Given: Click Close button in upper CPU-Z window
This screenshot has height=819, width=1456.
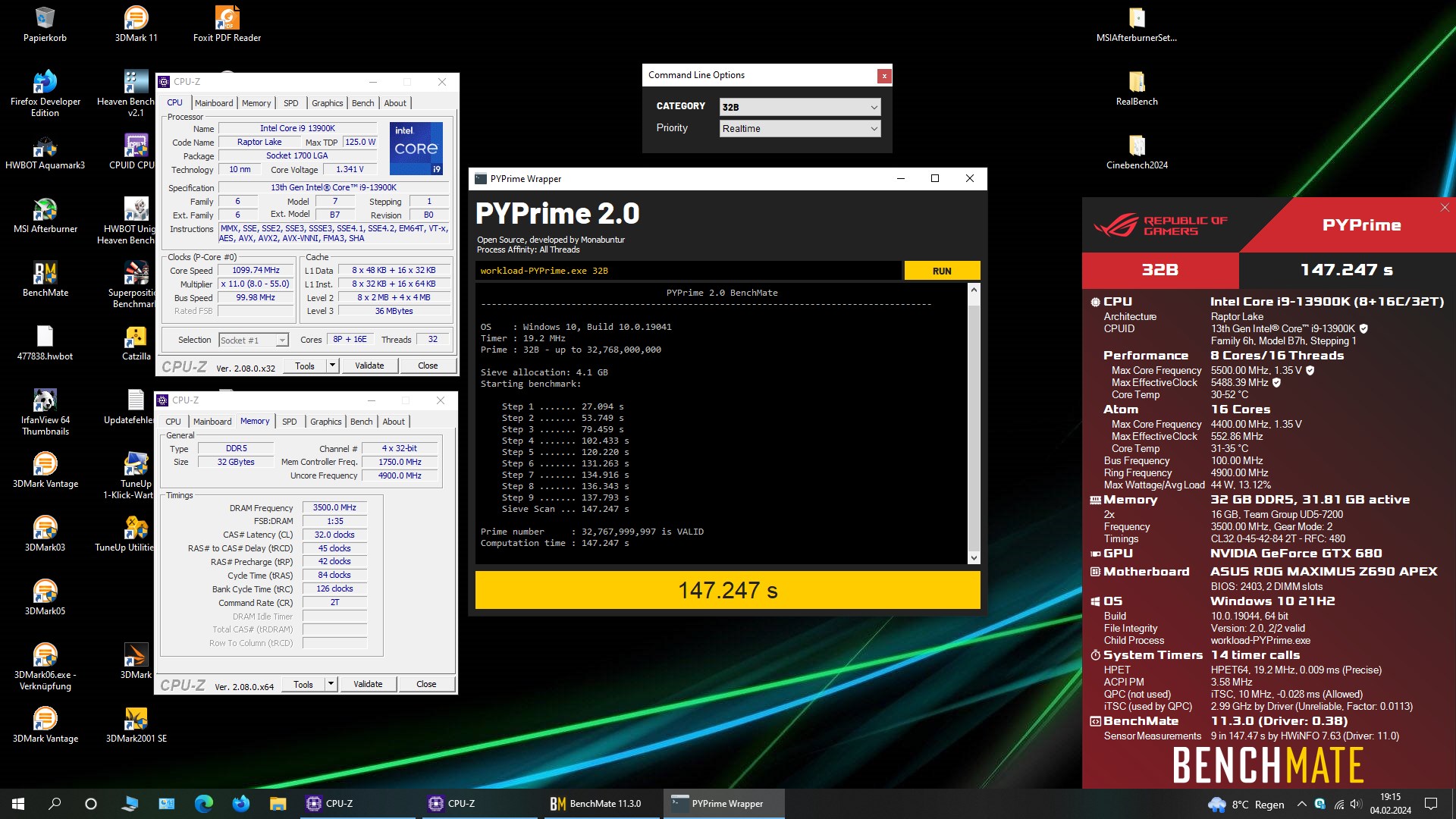Looking at the screenshot, I should pos(428,366).
